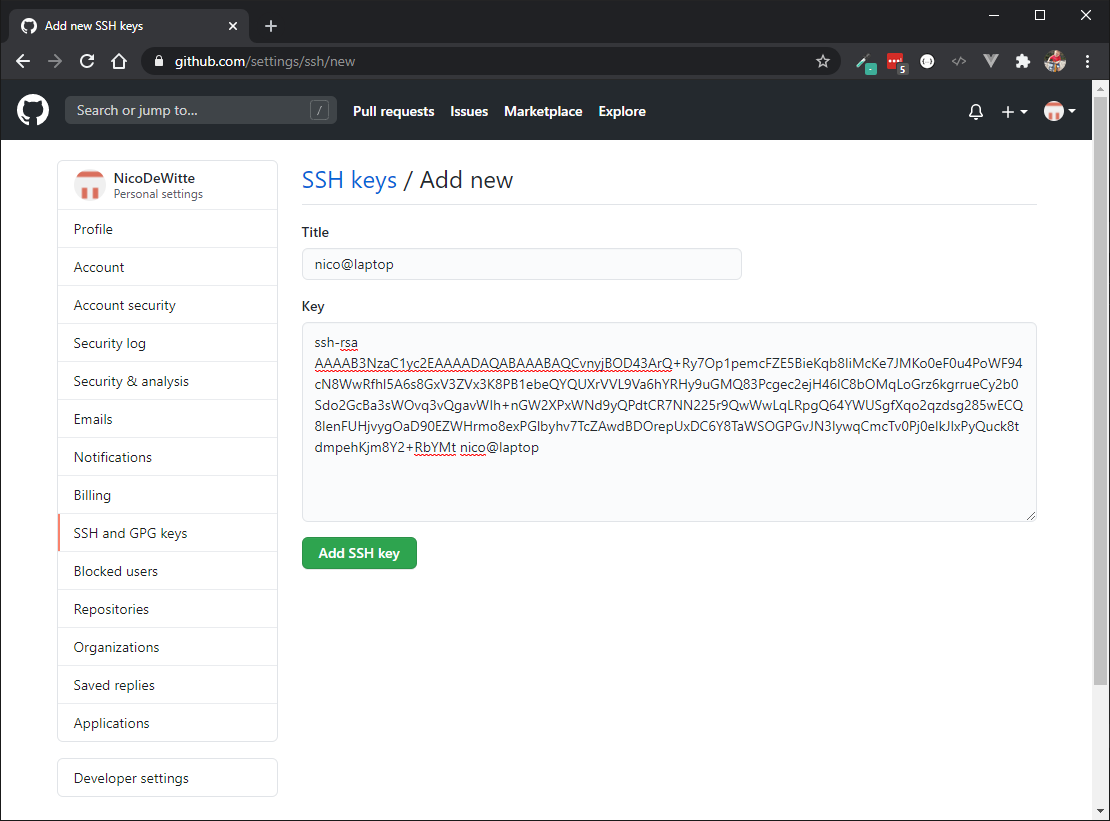The image size is (1110, 821).
Task: Select the Add new SSH keys browser tab
Action: click(x=129, y=26)
